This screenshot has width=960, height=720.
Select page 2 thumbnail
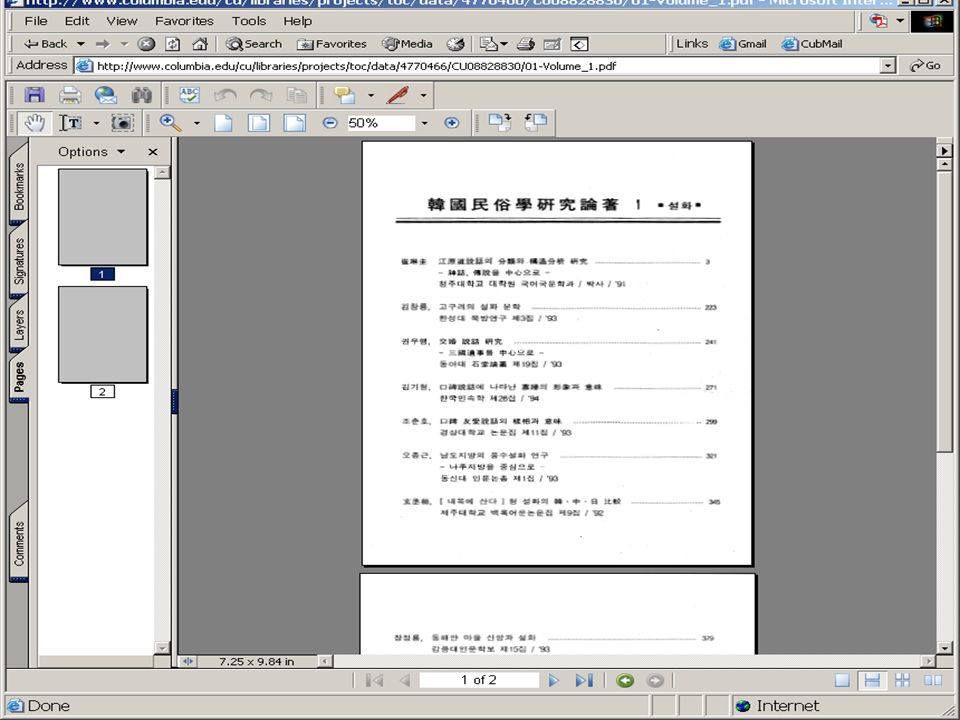(x=102, y=334)
